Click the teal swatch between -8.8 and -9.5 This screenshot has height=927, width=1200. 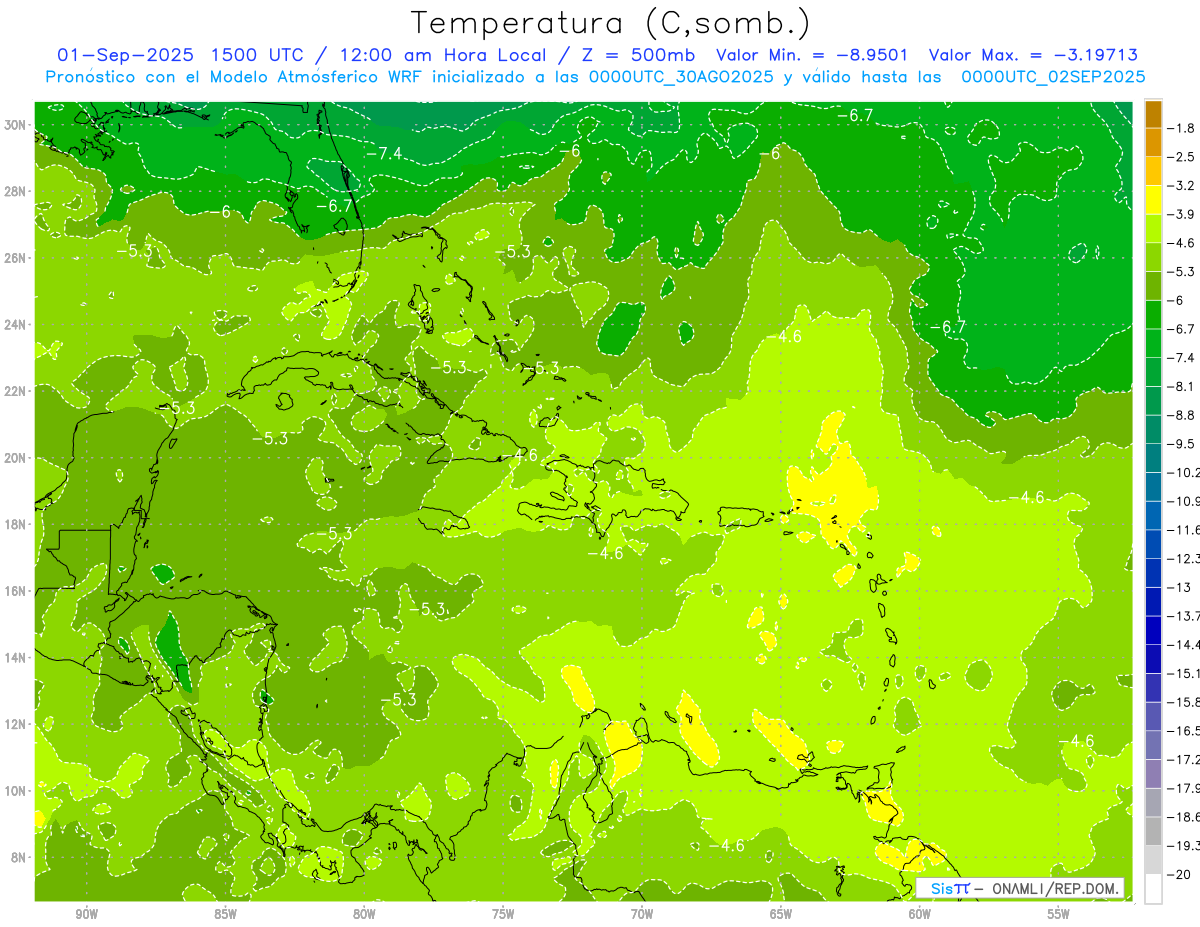(x=1153, y=429)
